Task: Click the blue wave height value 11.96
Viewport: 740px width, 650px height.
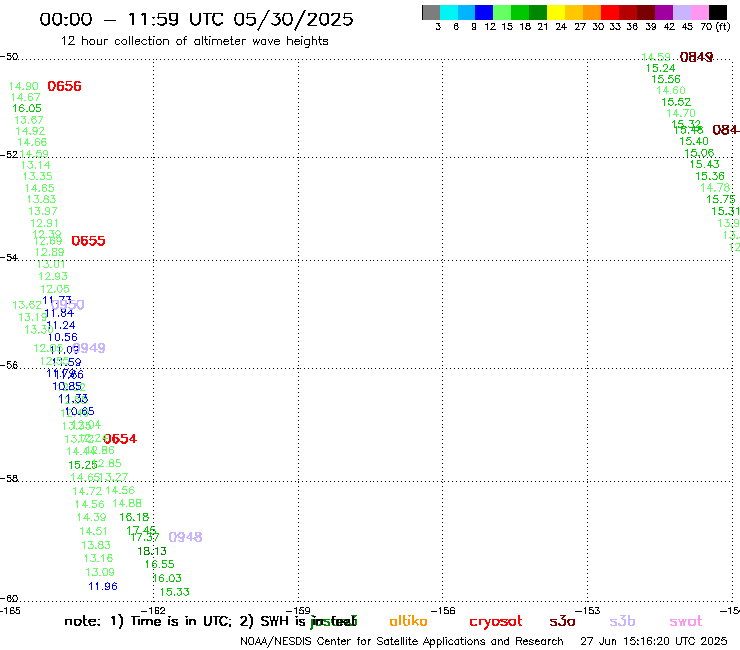Action: [103, 586]
